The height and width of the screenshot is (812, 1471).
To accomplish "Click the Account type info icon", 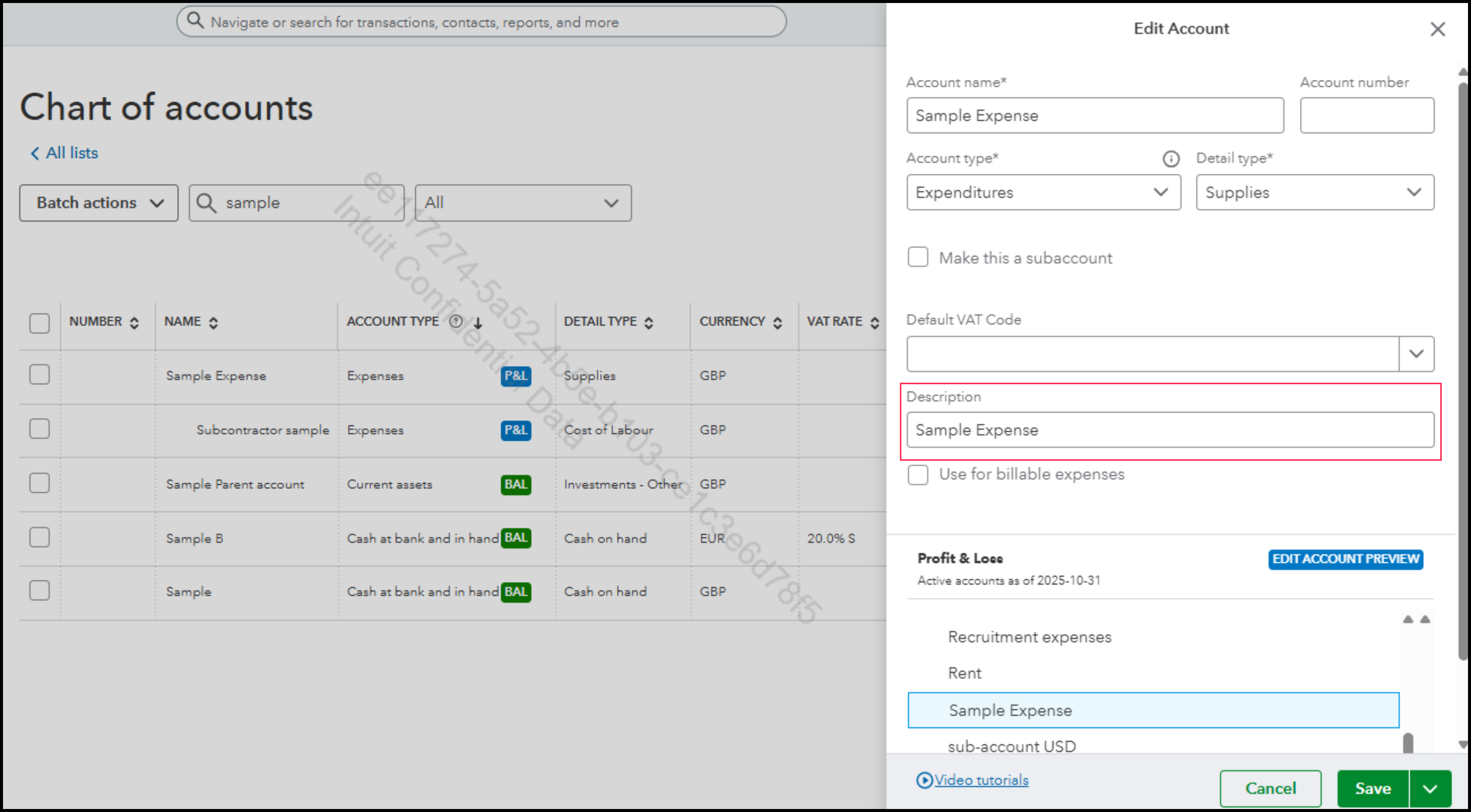I will coord(1171,159).
